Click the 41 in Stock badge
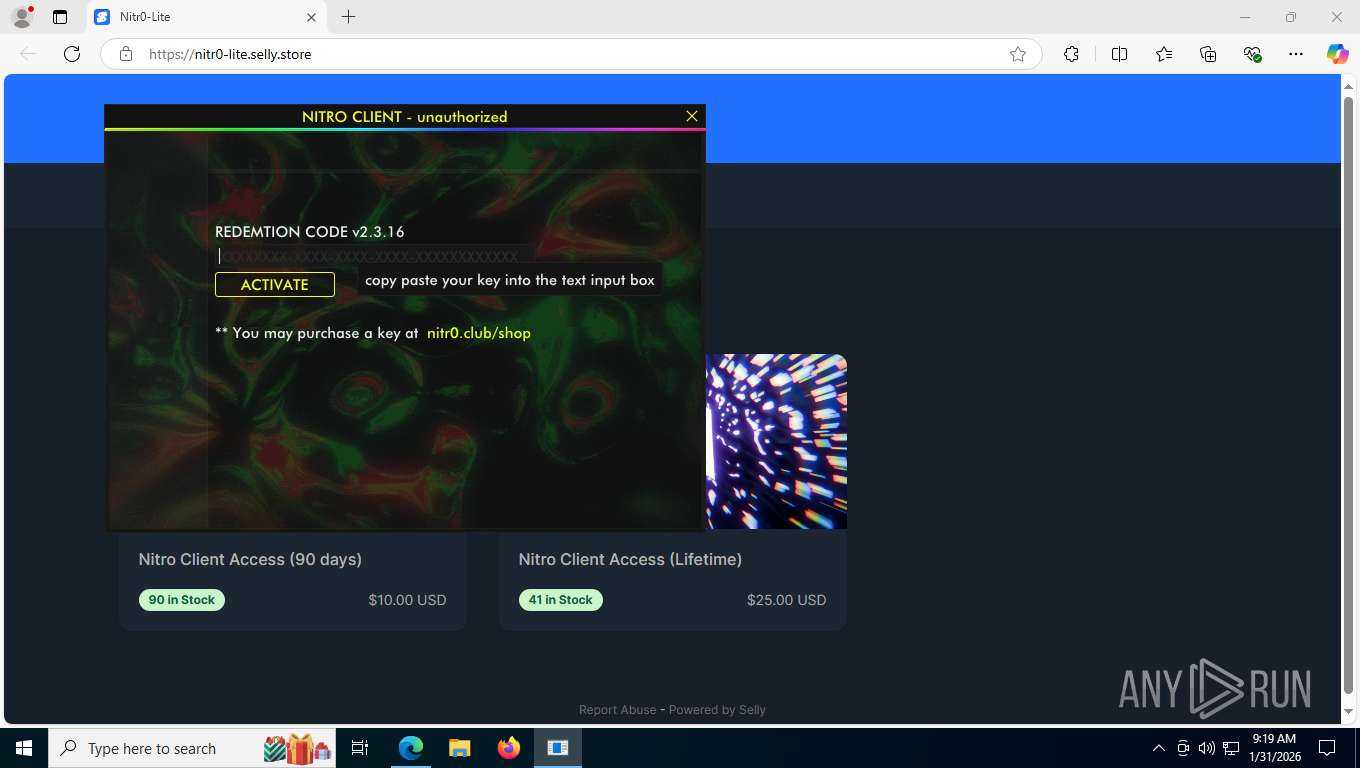Viewport: 1360px width, 768px height. pyautogui.click(x=561, y=600)
